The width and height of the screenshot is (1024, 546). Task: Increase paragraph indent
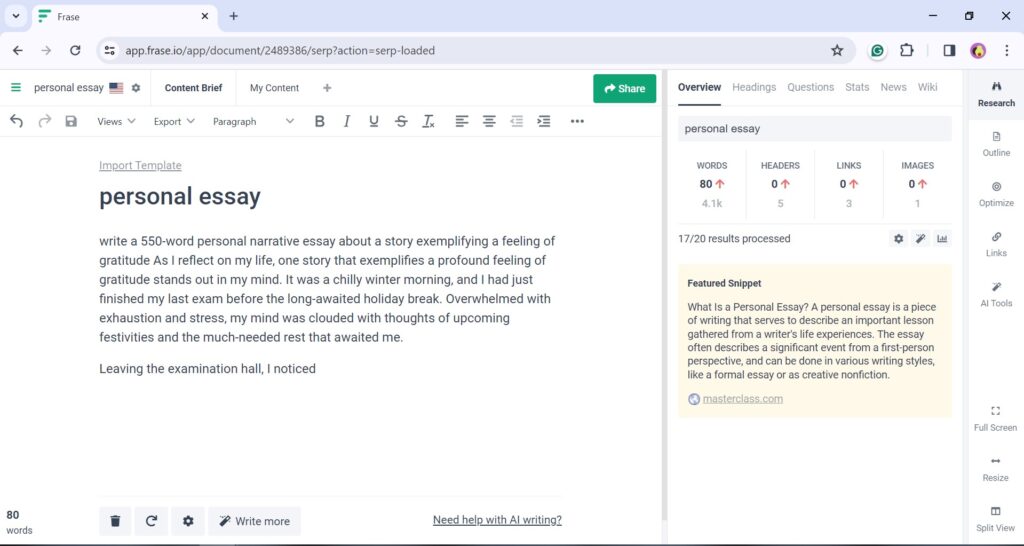point(543,121)
